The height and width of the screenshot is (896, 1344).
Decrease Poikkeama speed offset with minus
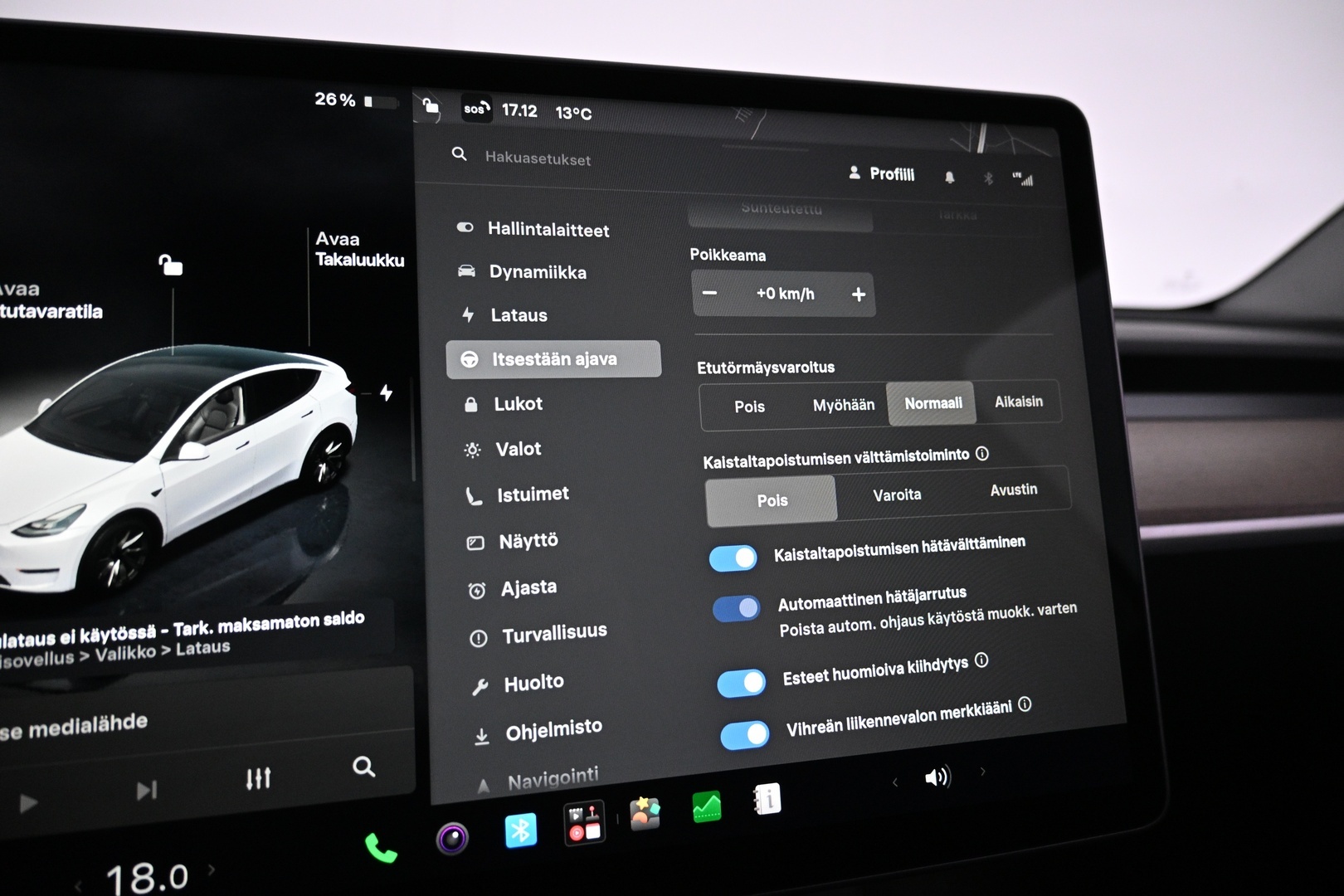click(710, 293)
